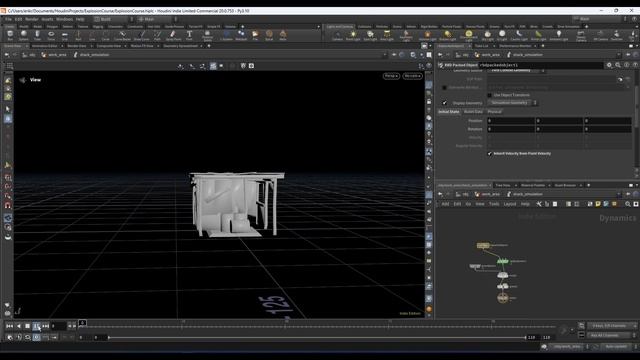
Task: Enable Use Object Transform checkbox
Action: (489, 95)
